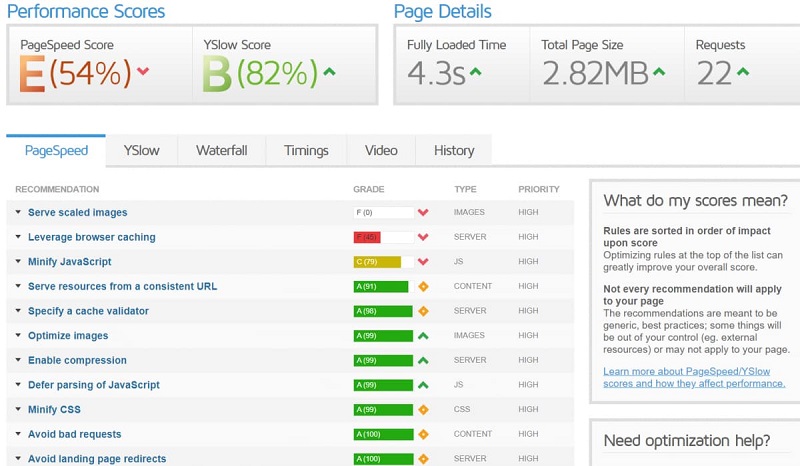This screenshot has height=466, width=800.
Task: Open the Enable compression recommendation link
Action: coord(77,360)
